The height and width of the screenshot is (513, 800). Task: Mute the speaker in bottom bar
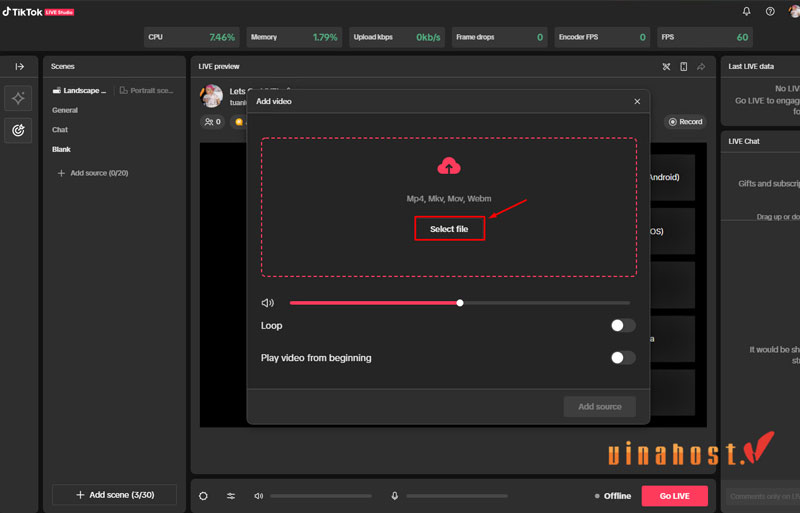coord(259,496)
